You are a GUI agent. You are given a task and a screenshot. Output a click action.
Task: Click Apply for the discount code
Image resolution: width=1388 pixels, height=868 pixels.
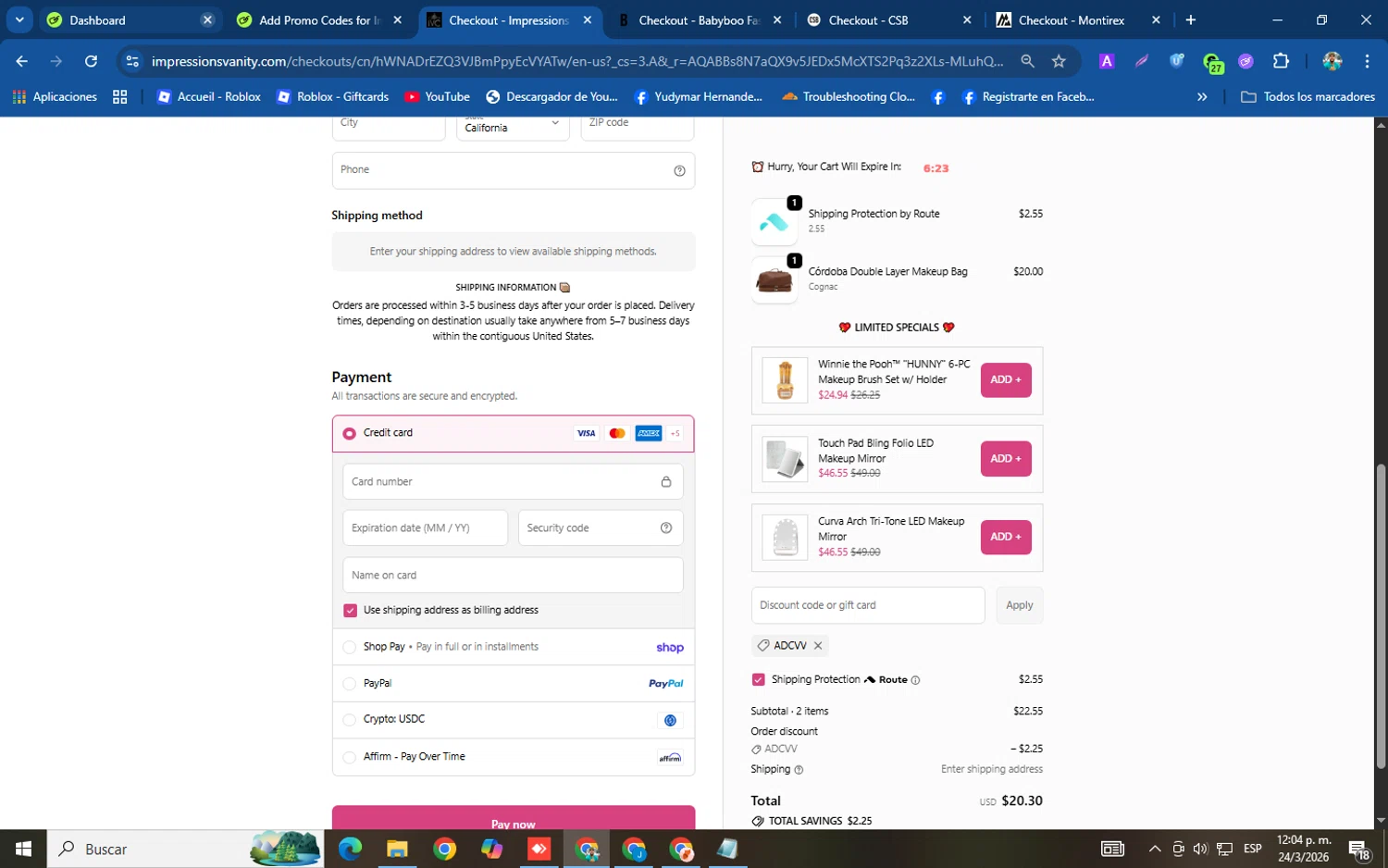click(x=1020, y=605)
